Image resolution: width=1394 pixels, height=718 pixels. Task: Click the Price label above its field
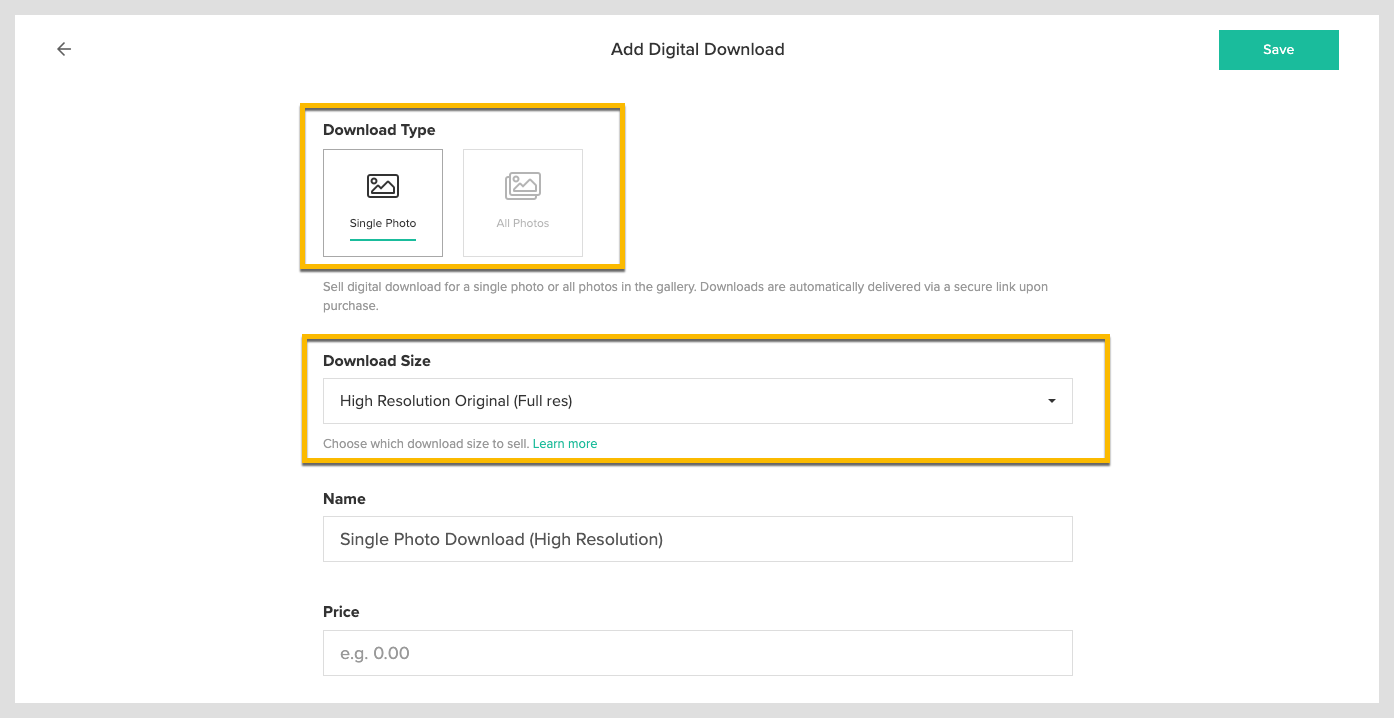click(x=341, y=611)
